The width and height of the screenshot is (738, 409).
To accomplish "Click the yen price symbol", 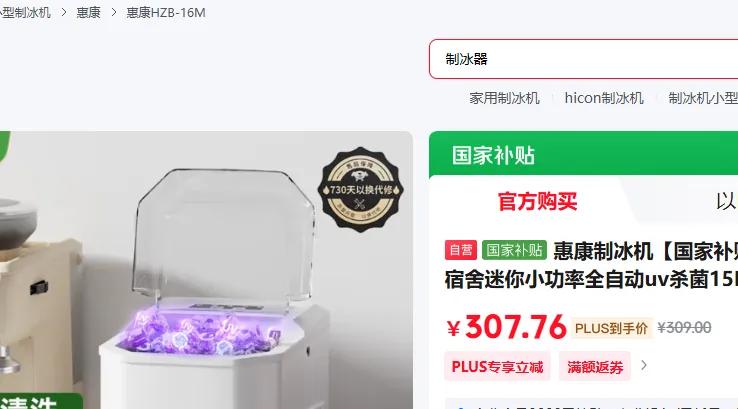I will [x=453, y=328].
